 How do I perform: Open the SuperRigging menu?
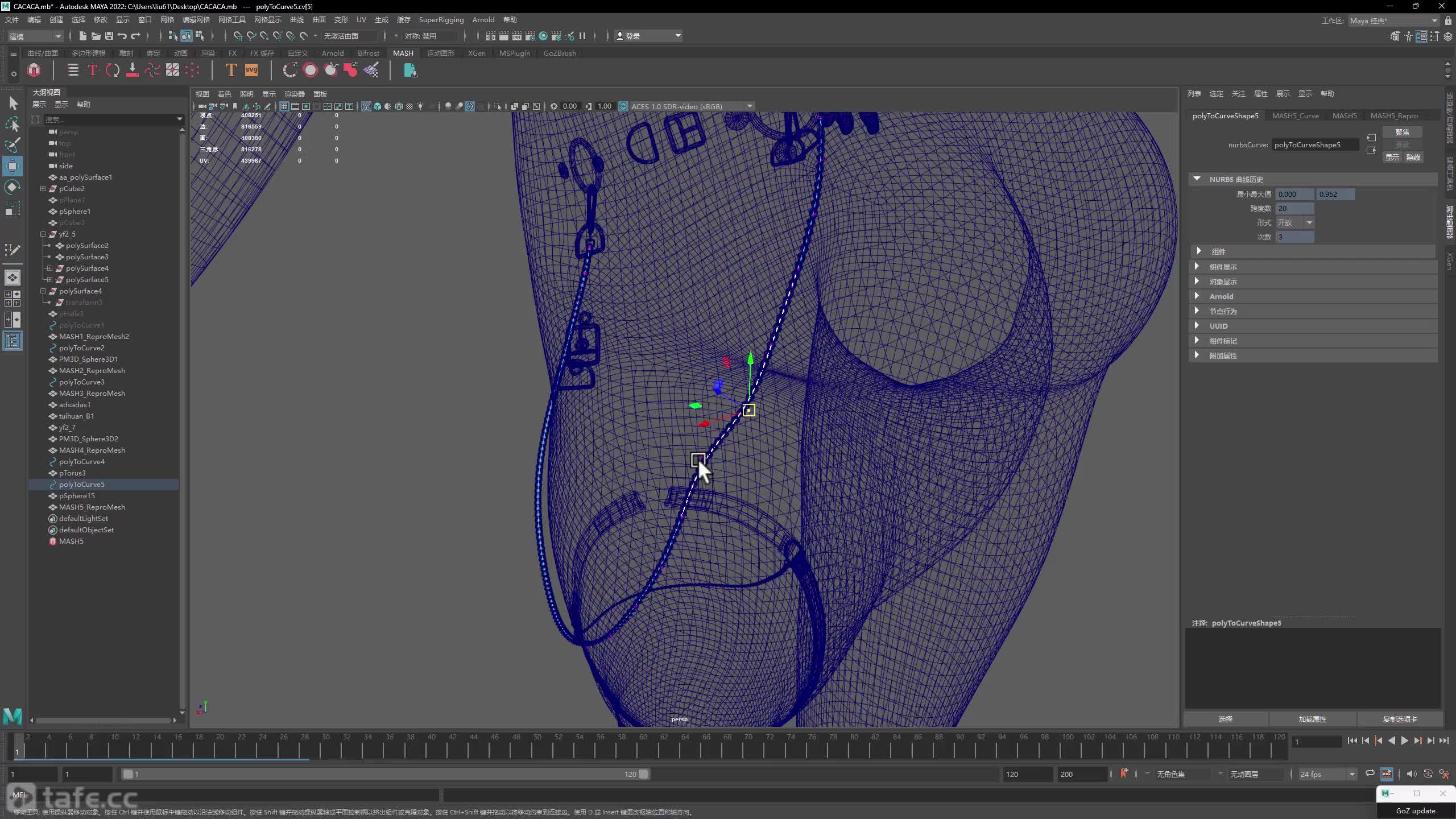tap(441, 19)
